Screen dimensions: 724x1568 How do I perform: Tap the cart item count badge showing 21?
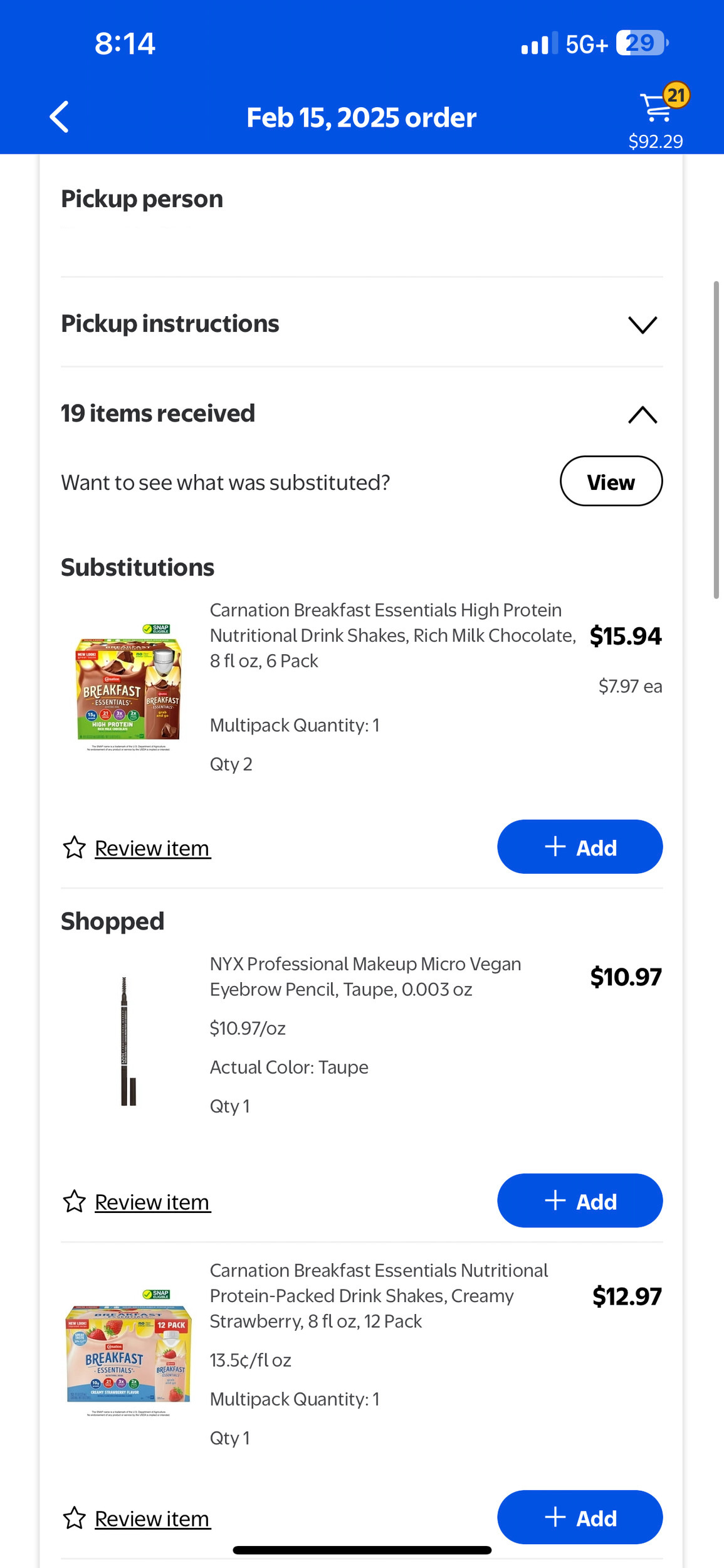[x=676, y=95]
